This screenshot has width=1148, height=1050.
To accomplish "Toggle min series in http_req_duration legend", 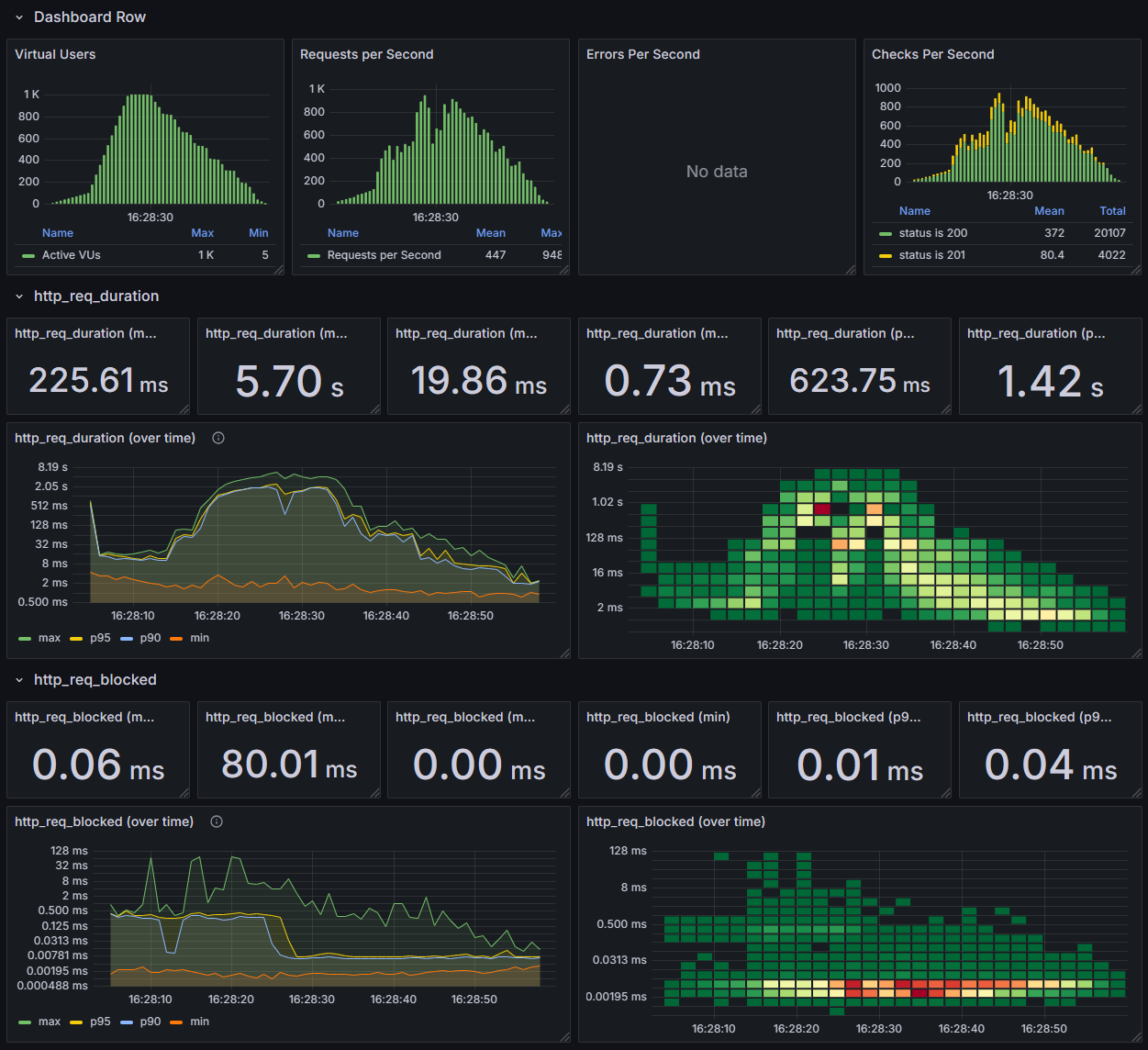I will (200, 638).
